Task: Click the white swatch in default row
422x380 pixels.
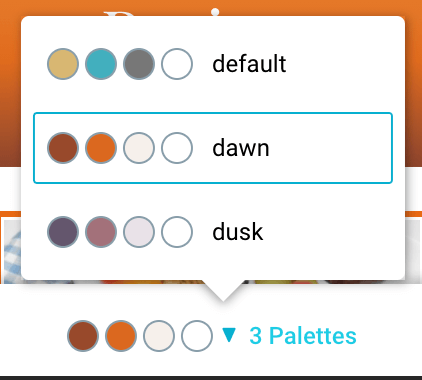Action: pos(177,64)
